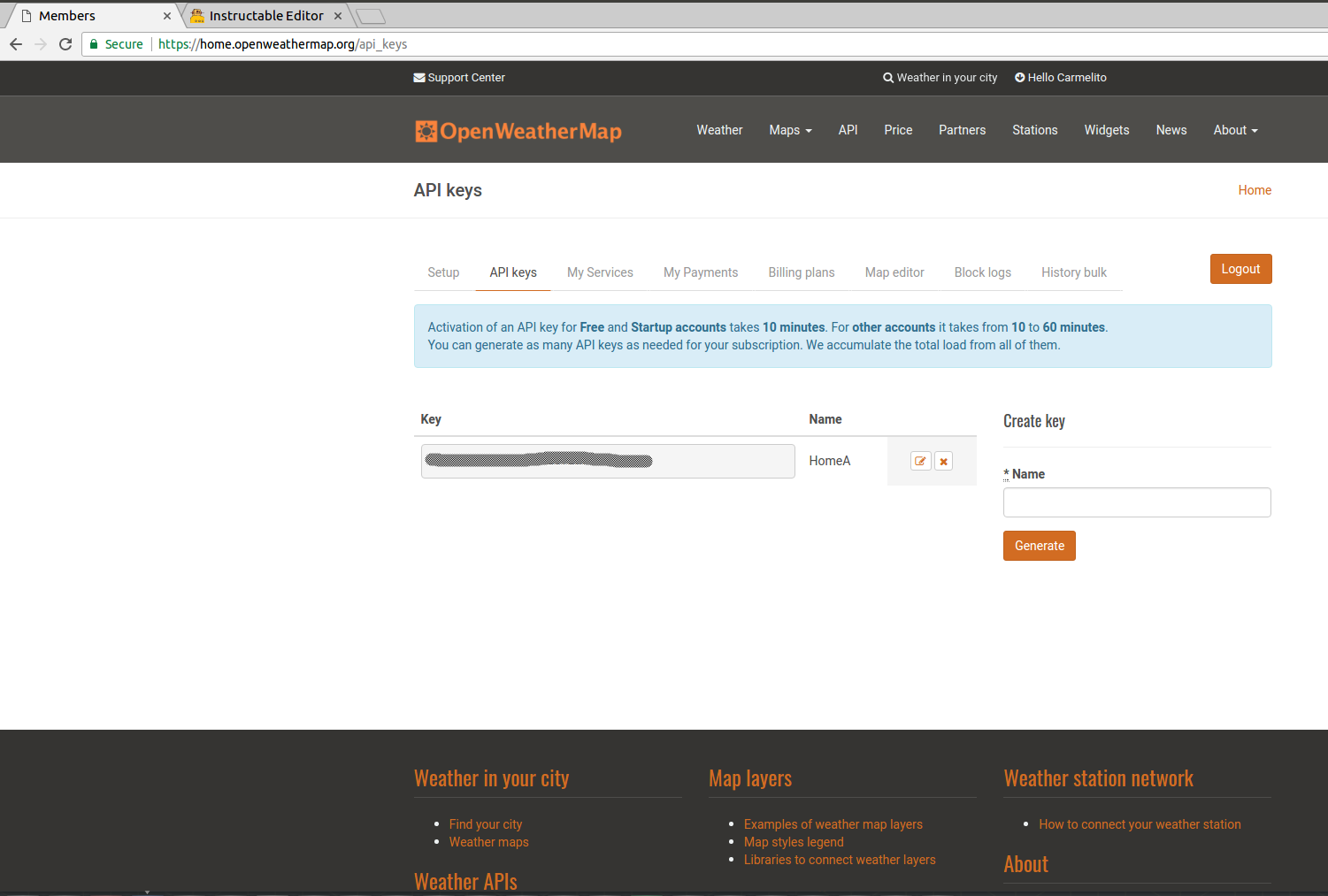Open the Support Center link

click(x=459, y=78)
